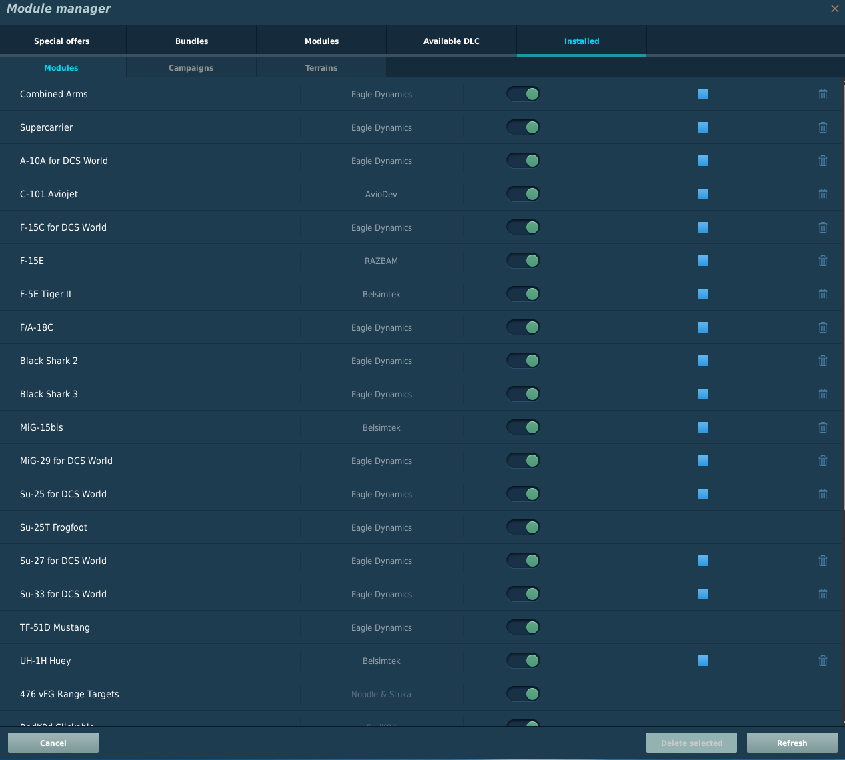
Task: Click trash icon for Su-27 for DCS World
Action: 822,561
